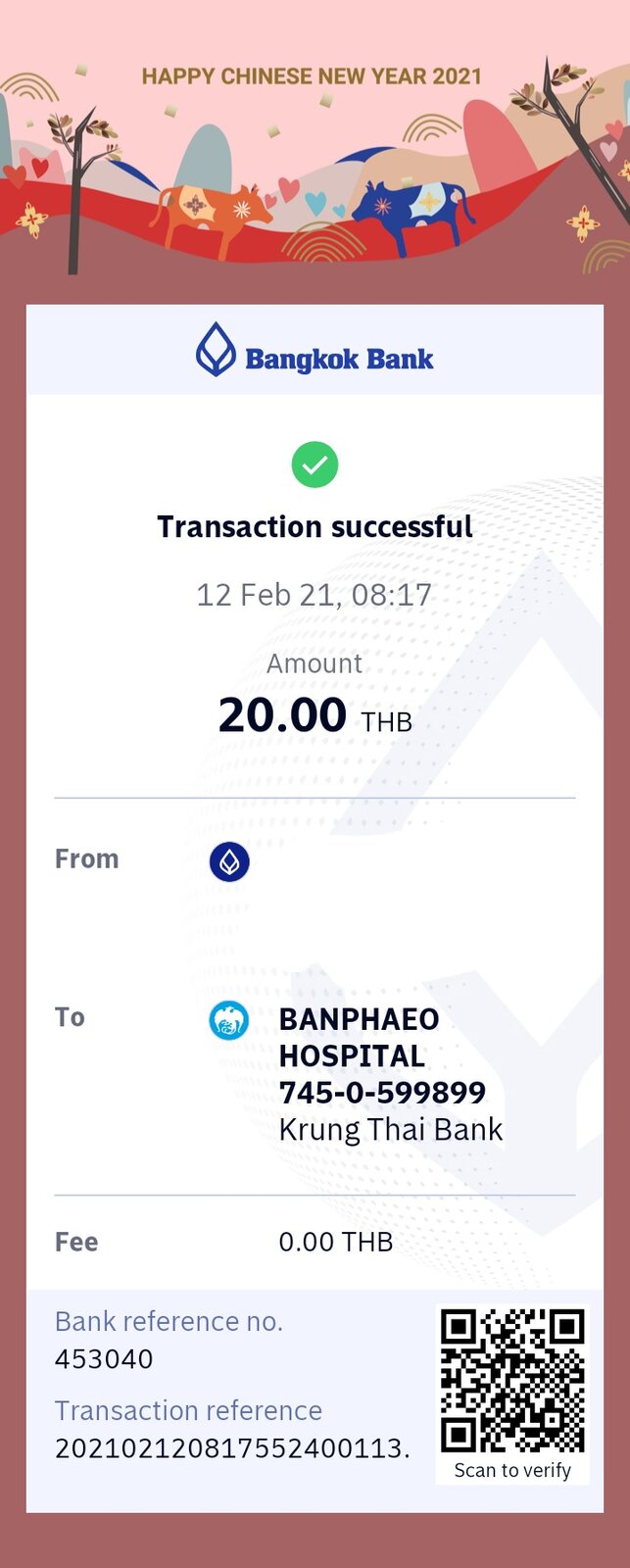This screenshot has width=630, height=1568.
Task: Tap the green transaction success checkmark
Action: tap(315, 465)
